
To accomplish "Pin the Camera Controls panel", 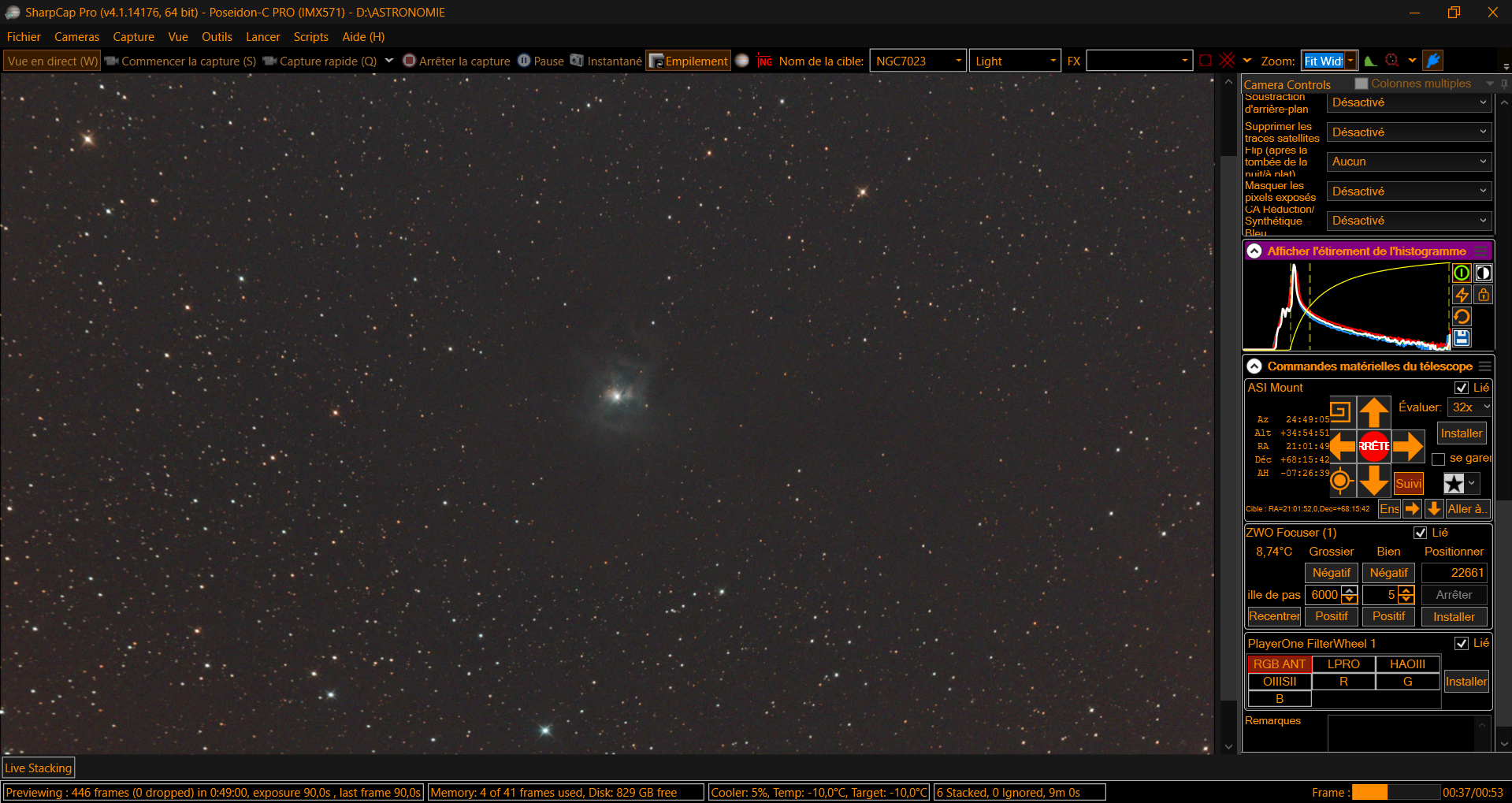I will pyautogui.click(x=1504, y=84).
